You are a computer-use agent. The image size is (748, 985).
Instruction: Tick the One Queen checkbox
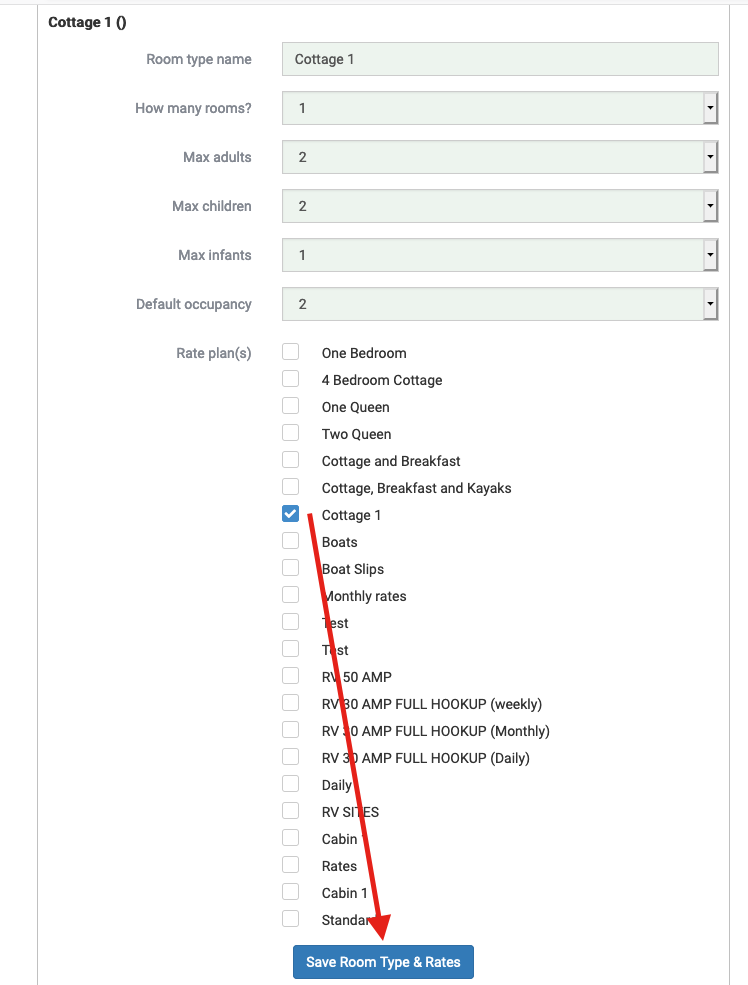click(290, 406)
